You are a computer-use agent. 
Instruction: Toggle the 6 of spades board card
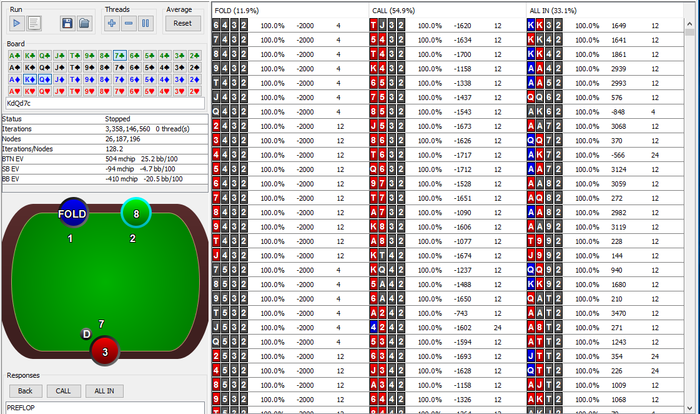[134, 67]
